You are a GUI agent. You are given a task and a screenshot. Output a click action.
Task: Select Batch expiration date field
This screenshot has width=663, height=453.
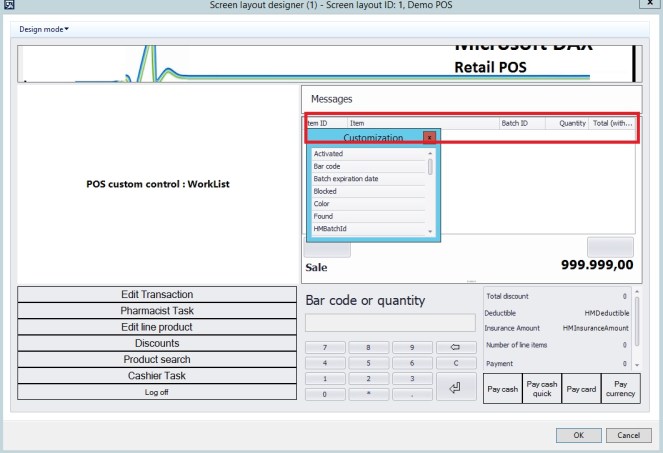368,179
